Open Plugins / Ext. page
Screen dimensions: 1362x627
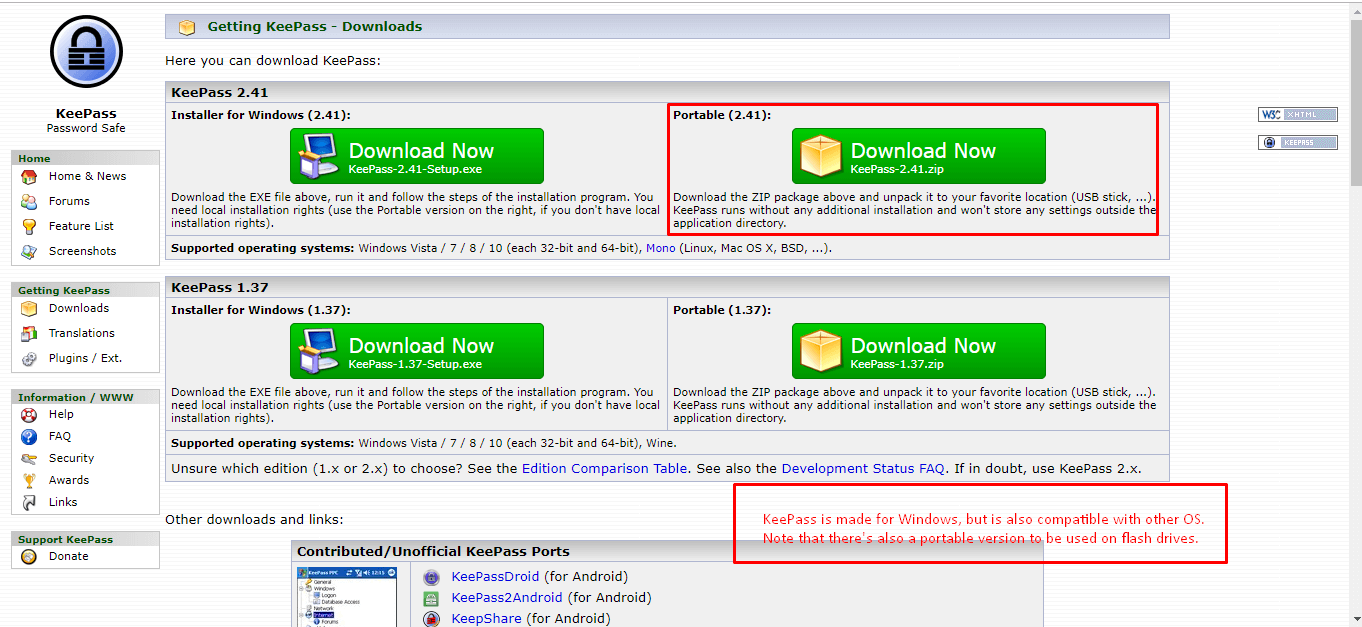(x=85, y=358)
